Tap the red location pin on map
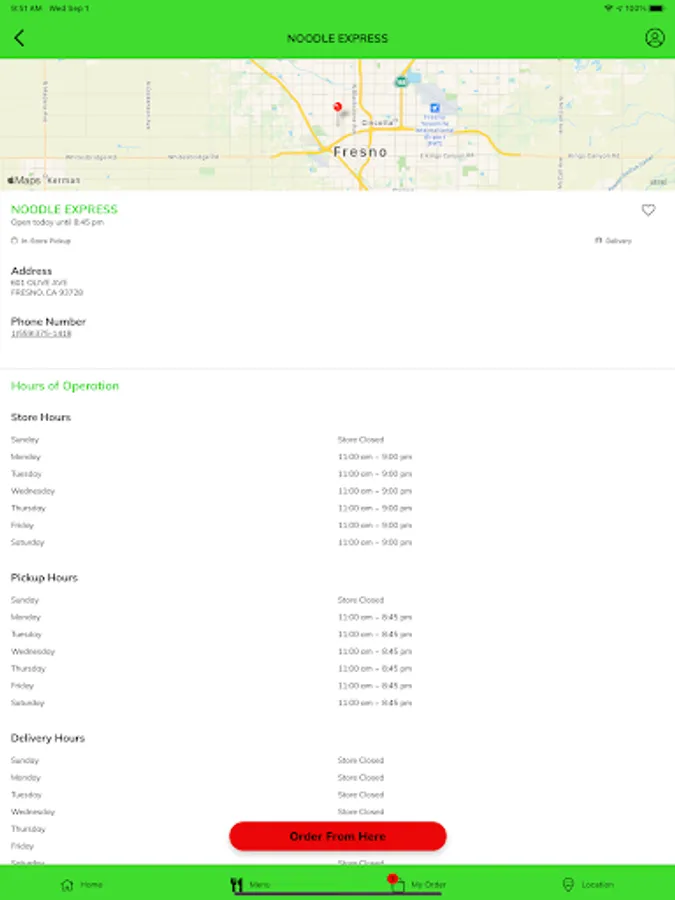Image resolution: width=675 pixels, height=900 pixels. 338,107
